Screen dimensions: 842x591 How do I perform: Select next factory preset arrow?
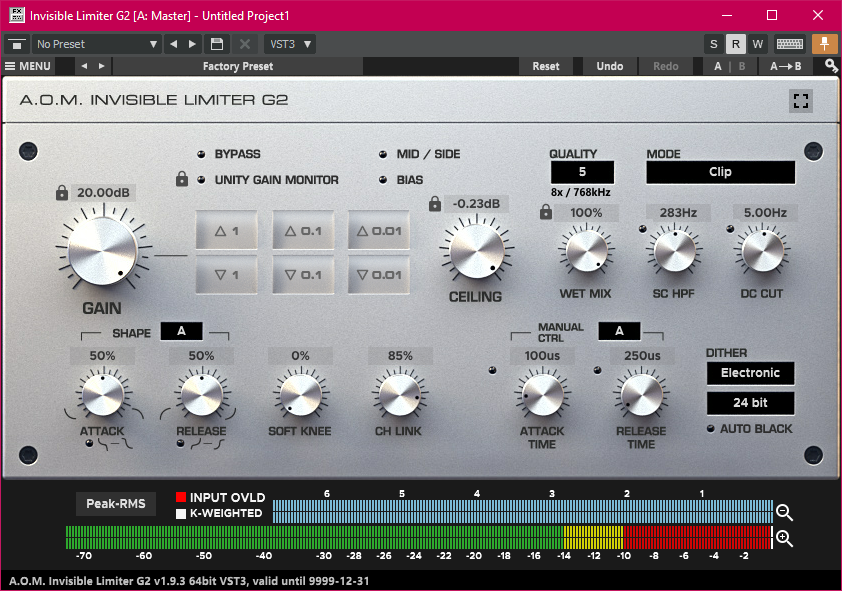[x=101, y=66]
